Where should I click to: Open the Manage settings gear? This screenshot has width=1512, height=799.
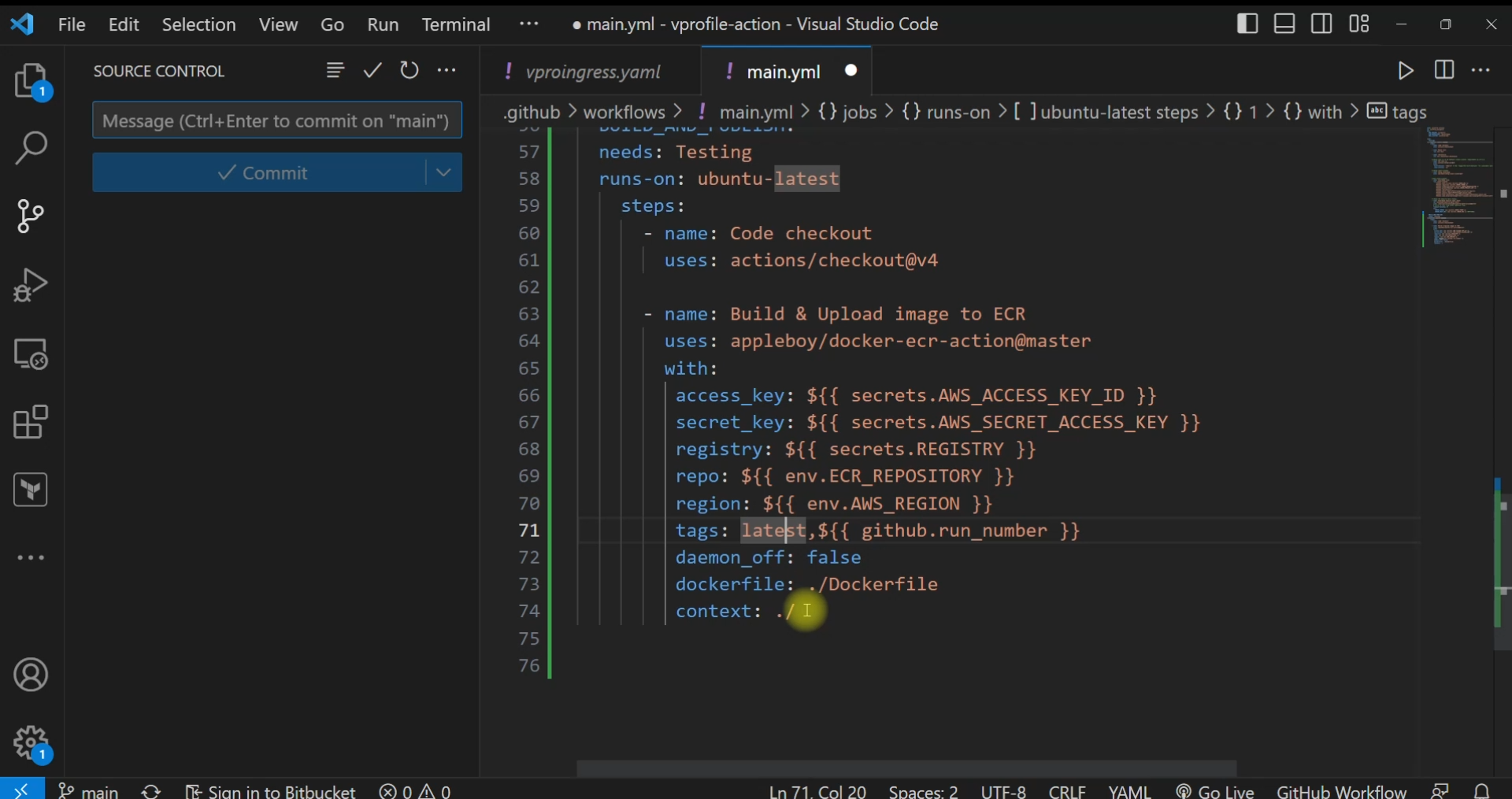tap(32, 744)
